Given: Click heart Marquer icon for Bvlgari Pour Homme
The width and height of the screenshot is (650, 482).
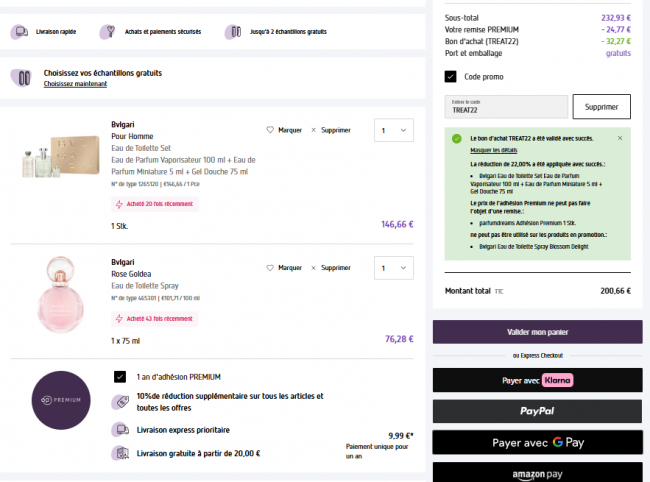Looking at the screenshot, I should point(270,130).
